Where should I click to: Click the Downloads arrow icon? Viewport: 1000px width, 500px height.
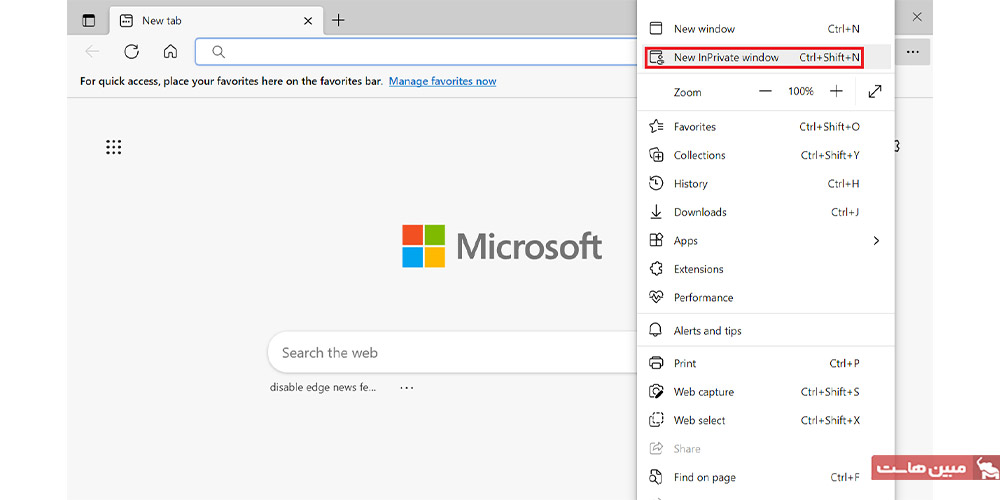pos(656,212)
